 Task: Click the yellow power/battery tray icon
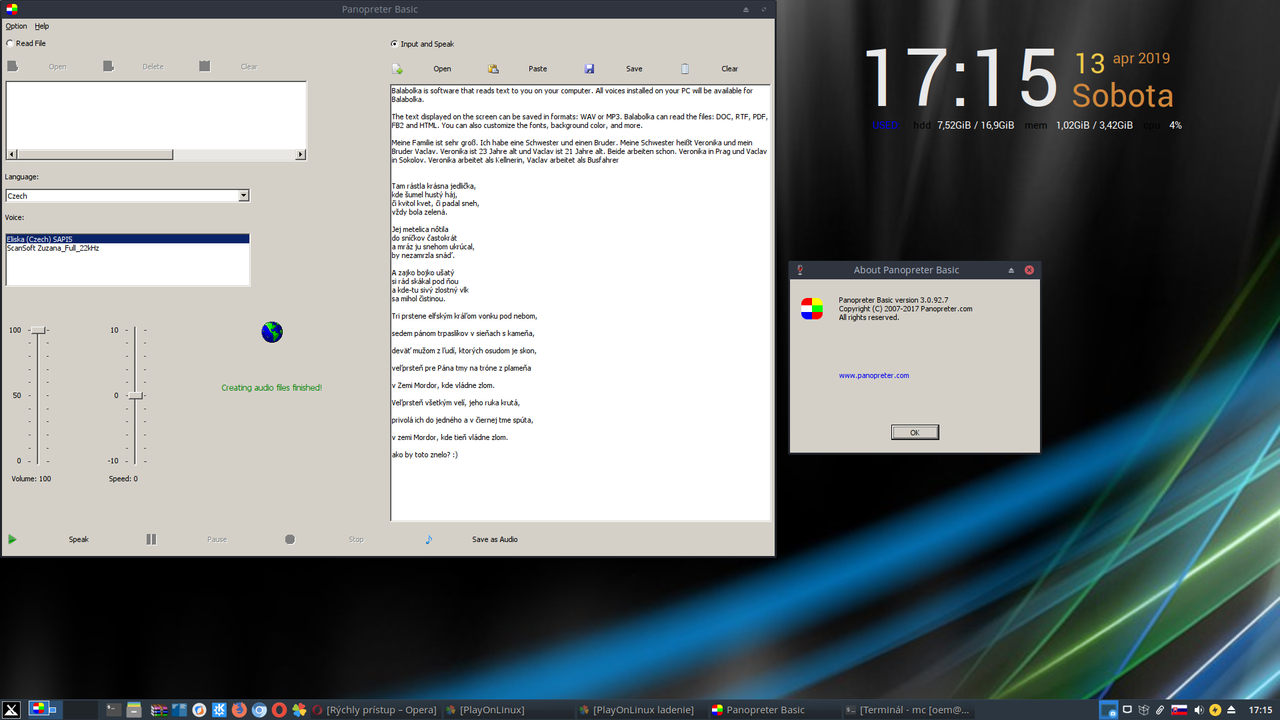1215,710
